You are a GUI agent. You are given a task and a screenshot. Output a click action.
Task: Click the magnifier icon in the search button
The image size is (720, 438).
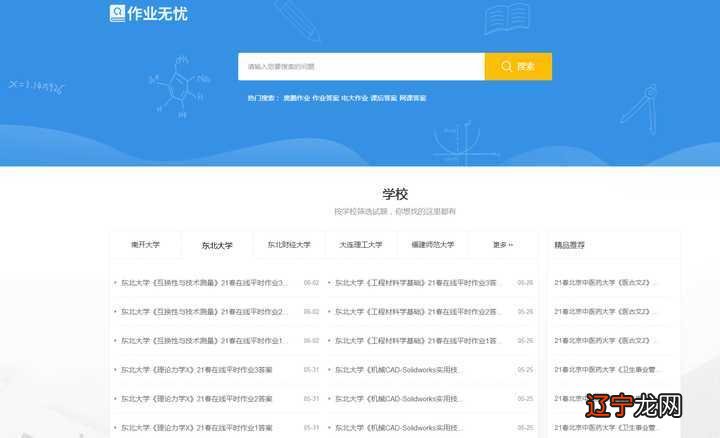coord(506,66)
